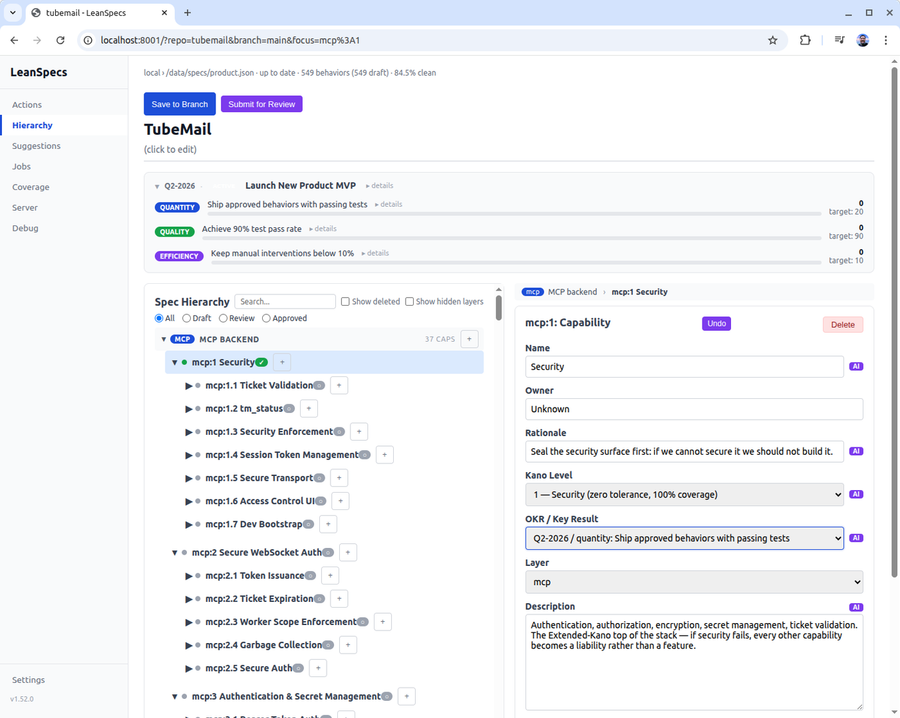Expand the mcp:1.3 Security Enforcement node
Screen dimensions: 900x718
coord(188,432)
